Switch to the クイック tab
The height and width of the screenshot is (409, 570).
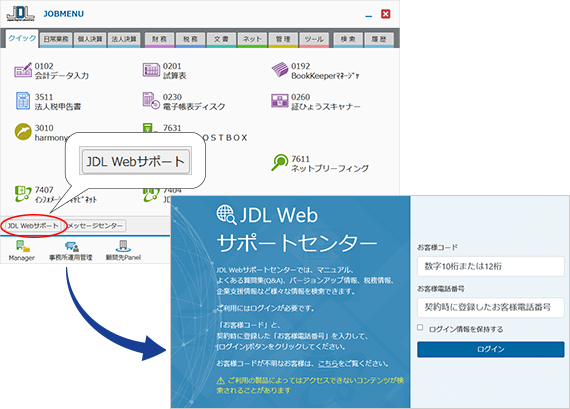pyautogui.click(x=22, y=39)
